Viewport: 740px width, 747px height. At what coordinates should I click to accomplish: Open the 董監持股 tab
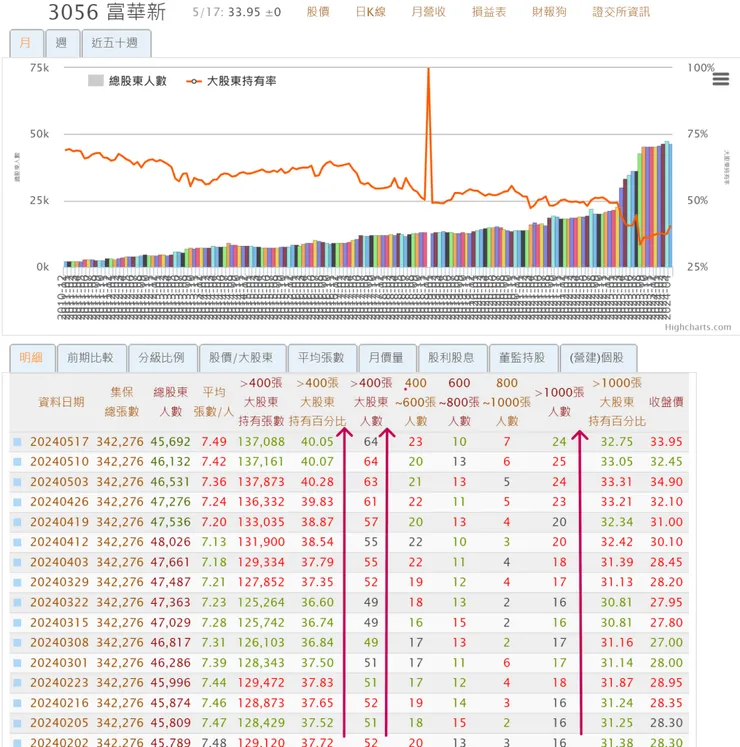click(x=523, y=358)
